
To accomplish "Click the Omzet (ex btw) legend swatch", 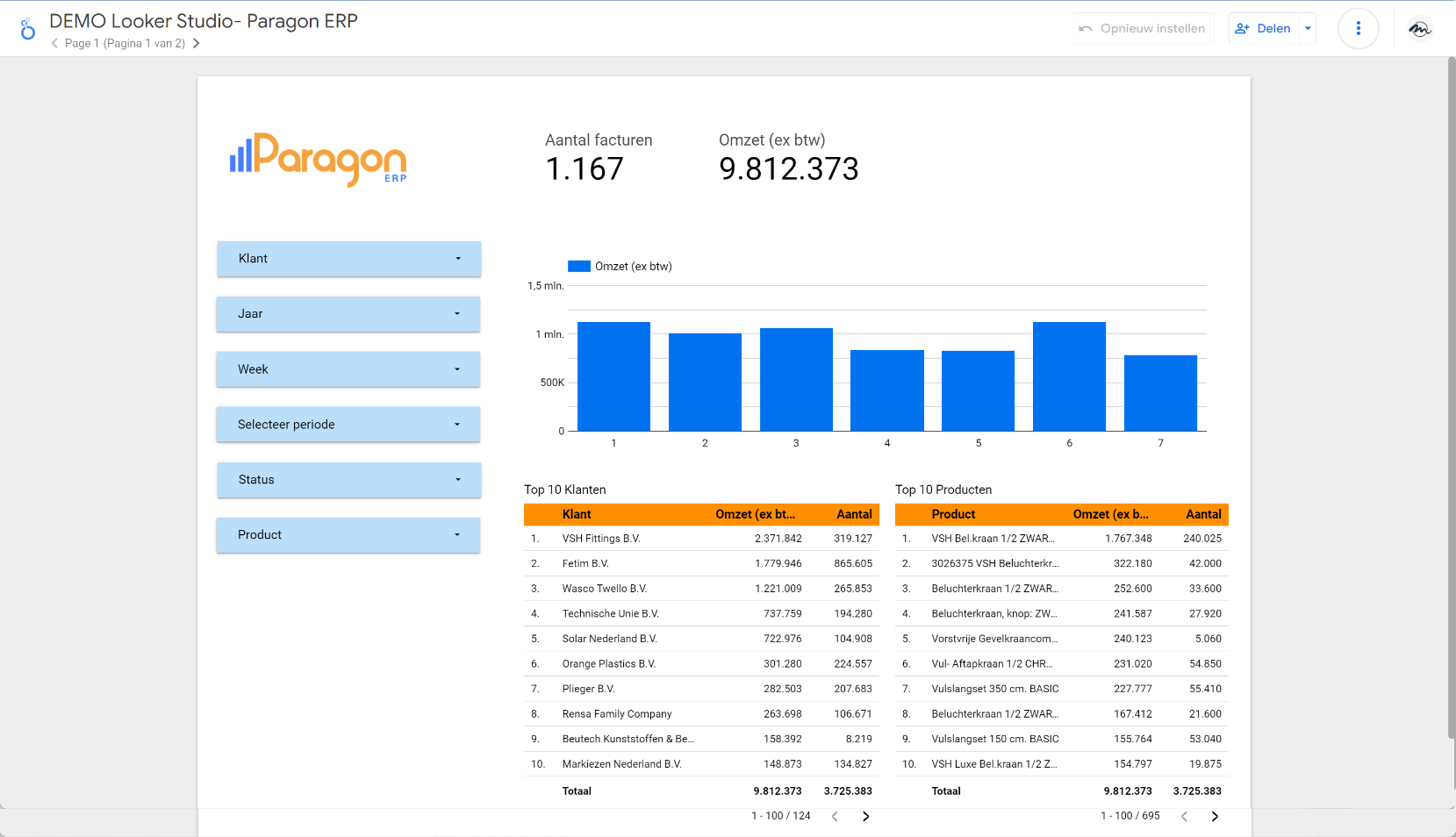I will (579, 266).
